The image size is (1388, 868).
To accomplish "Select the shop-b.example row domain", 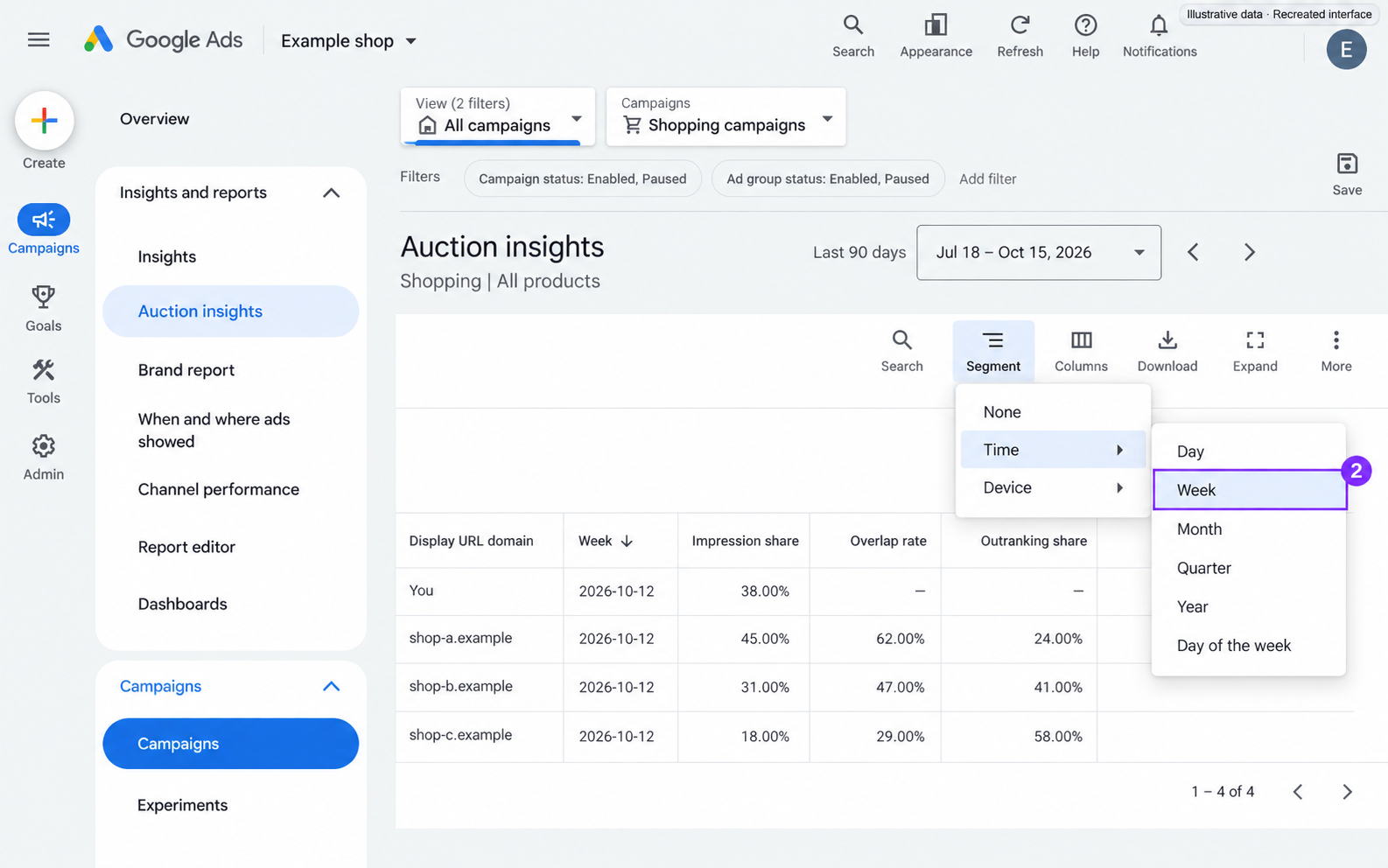I will coord(460,686).
